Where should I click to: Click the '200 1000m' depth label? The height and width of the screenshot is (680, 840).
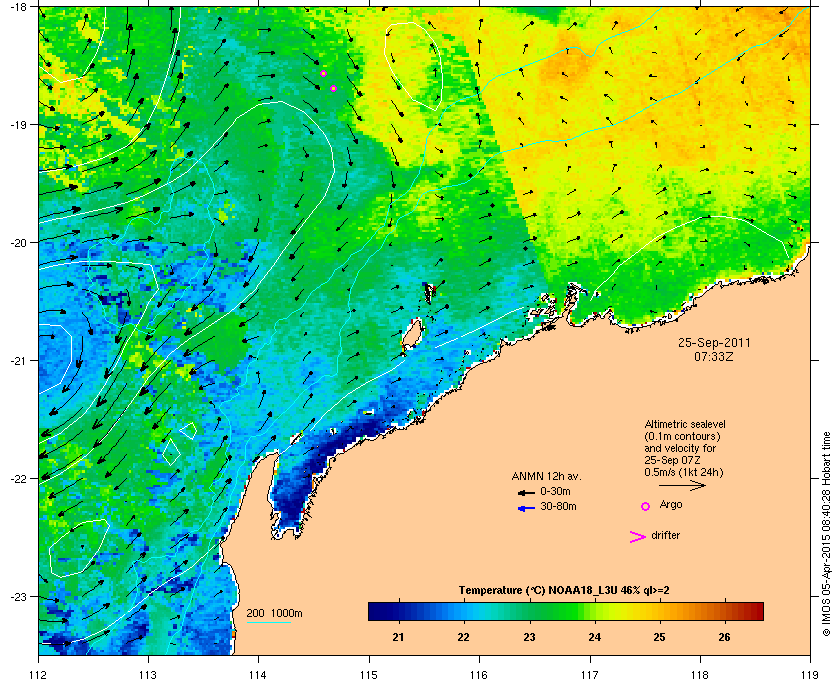274,613
